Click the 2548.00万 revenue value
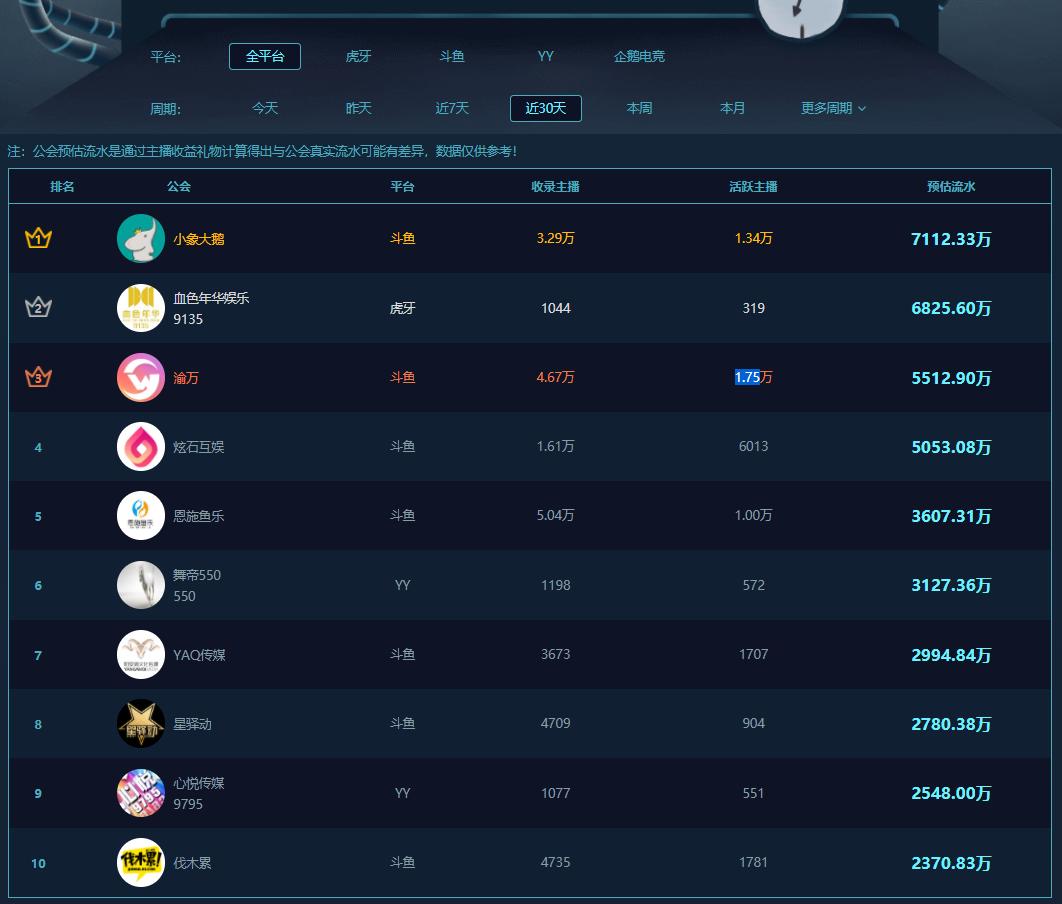Image resolution: width=1062 pixels, height=904 pixels. (x=951, y=793)
